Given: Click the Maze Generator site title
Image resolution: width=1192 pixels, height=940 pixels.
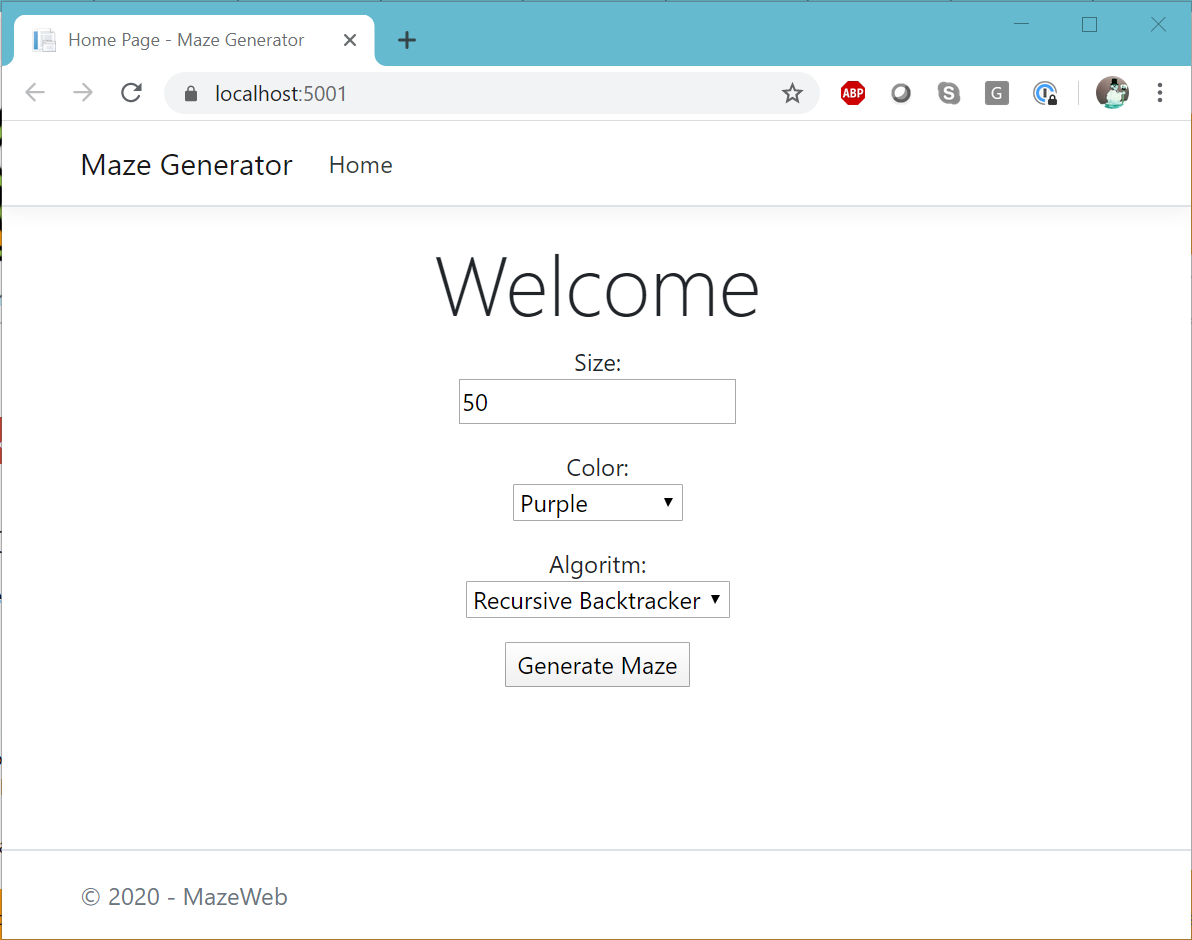Looking at the screenshot, I should point(186,165).
